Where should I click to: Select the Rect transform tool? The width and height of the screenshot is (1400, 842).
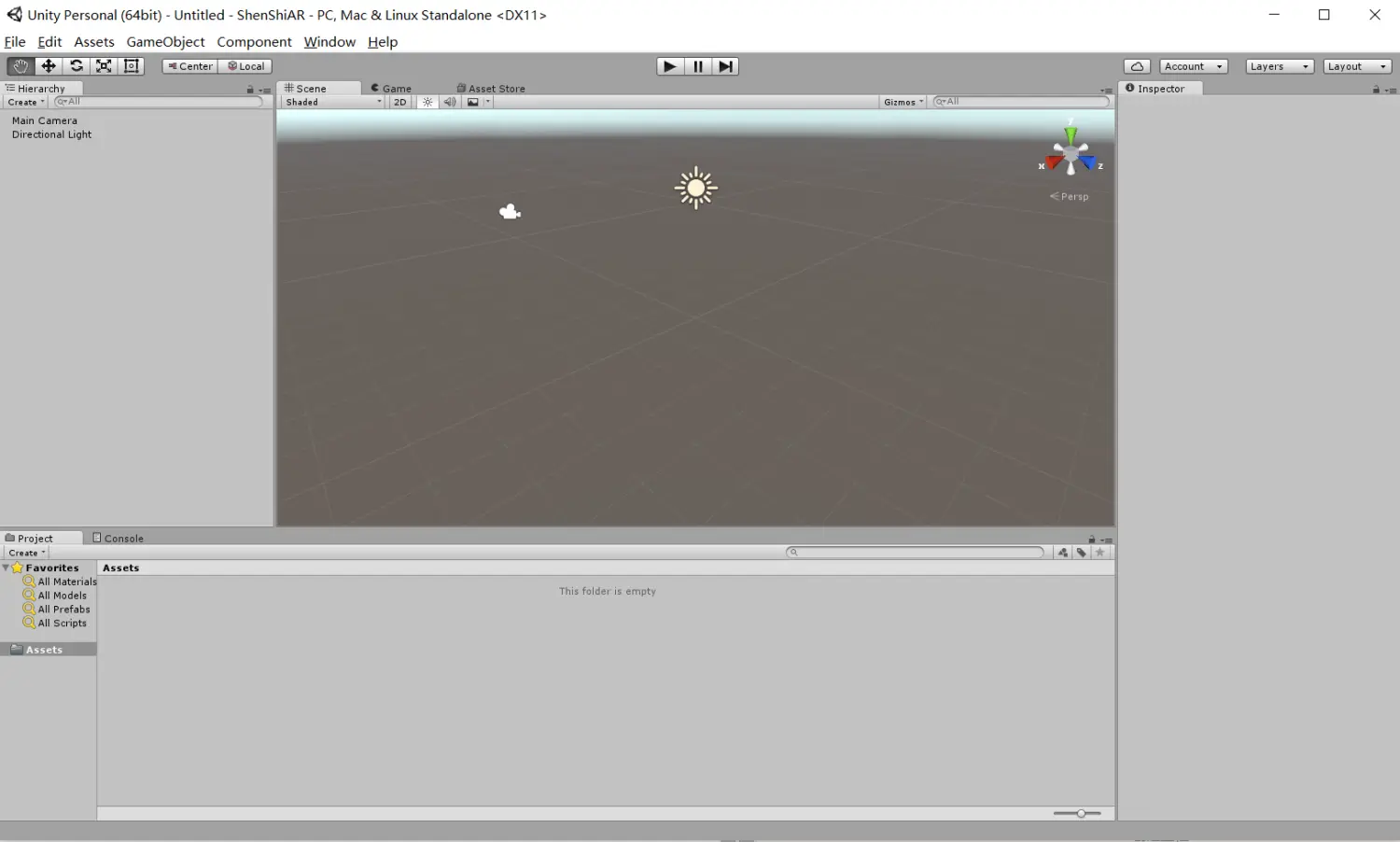coord(132,66)
